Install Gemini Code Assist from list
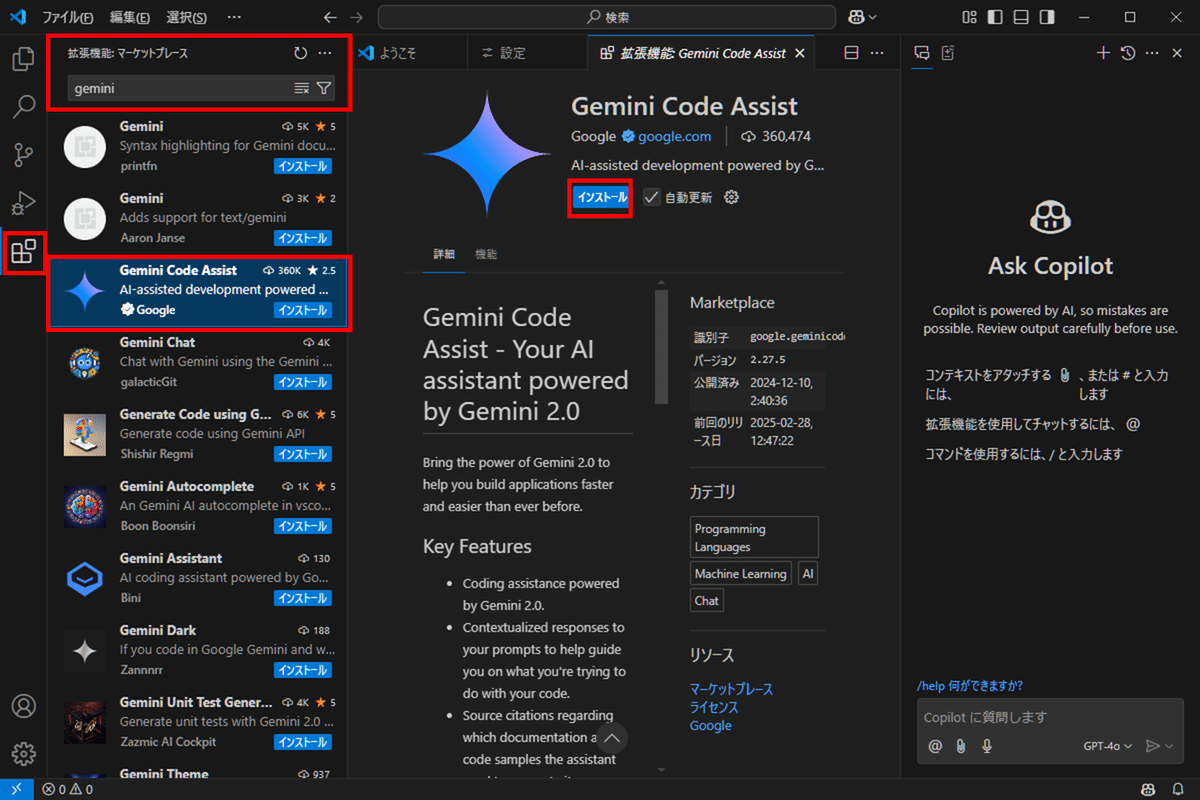This screenshot has width=1200, height=800. click(302, 310)
